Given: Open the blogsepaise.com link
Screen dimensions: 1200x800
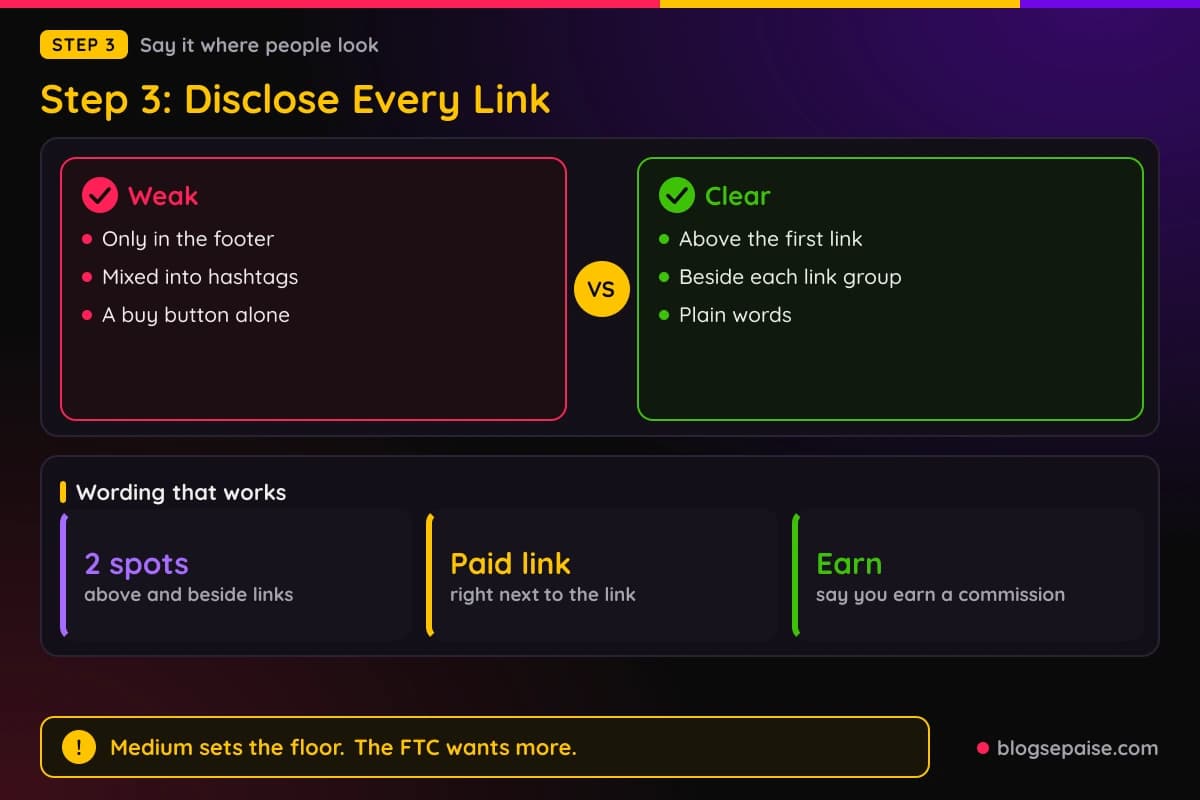Looking at the screenshot, I should 1077,748.
